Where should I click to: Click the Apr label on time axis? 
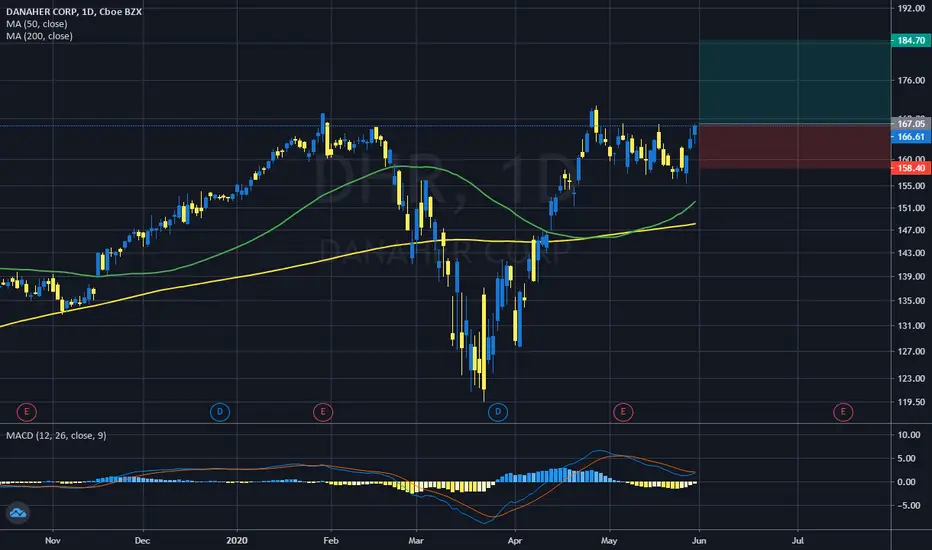[x=515, y=540]
